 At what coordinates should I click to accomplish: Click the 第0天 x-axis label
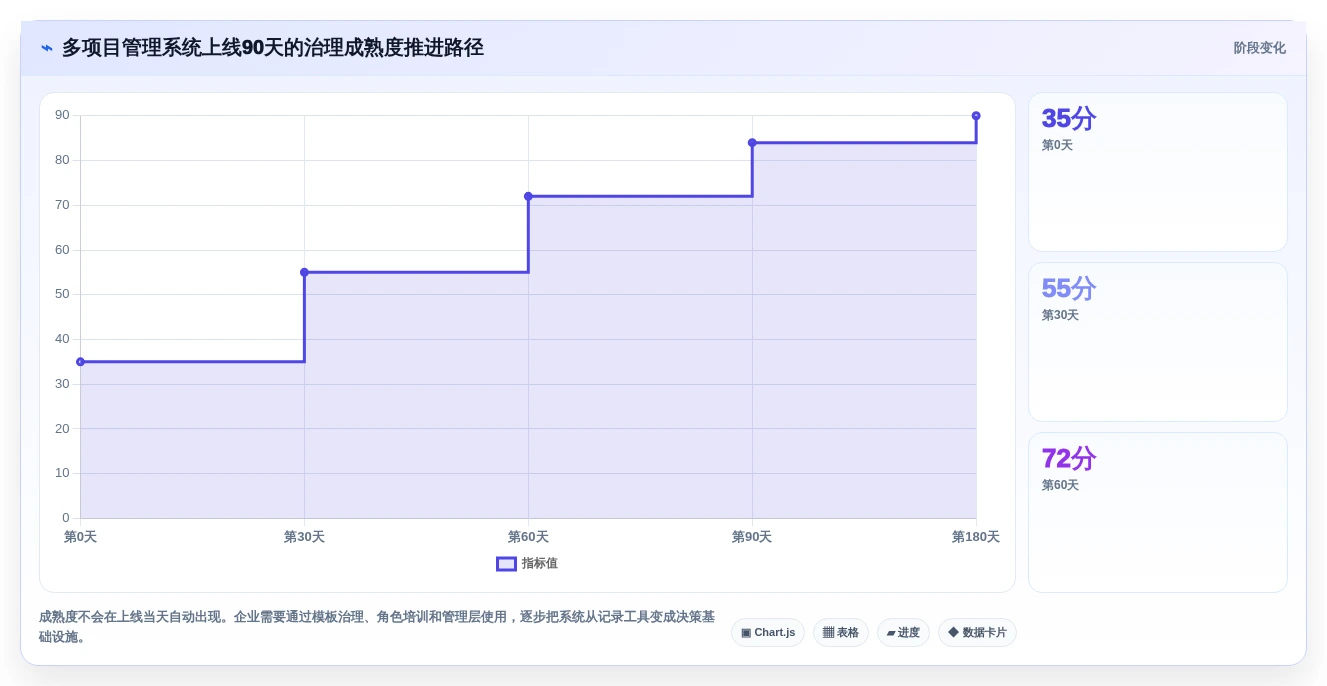tap(80, 537)
